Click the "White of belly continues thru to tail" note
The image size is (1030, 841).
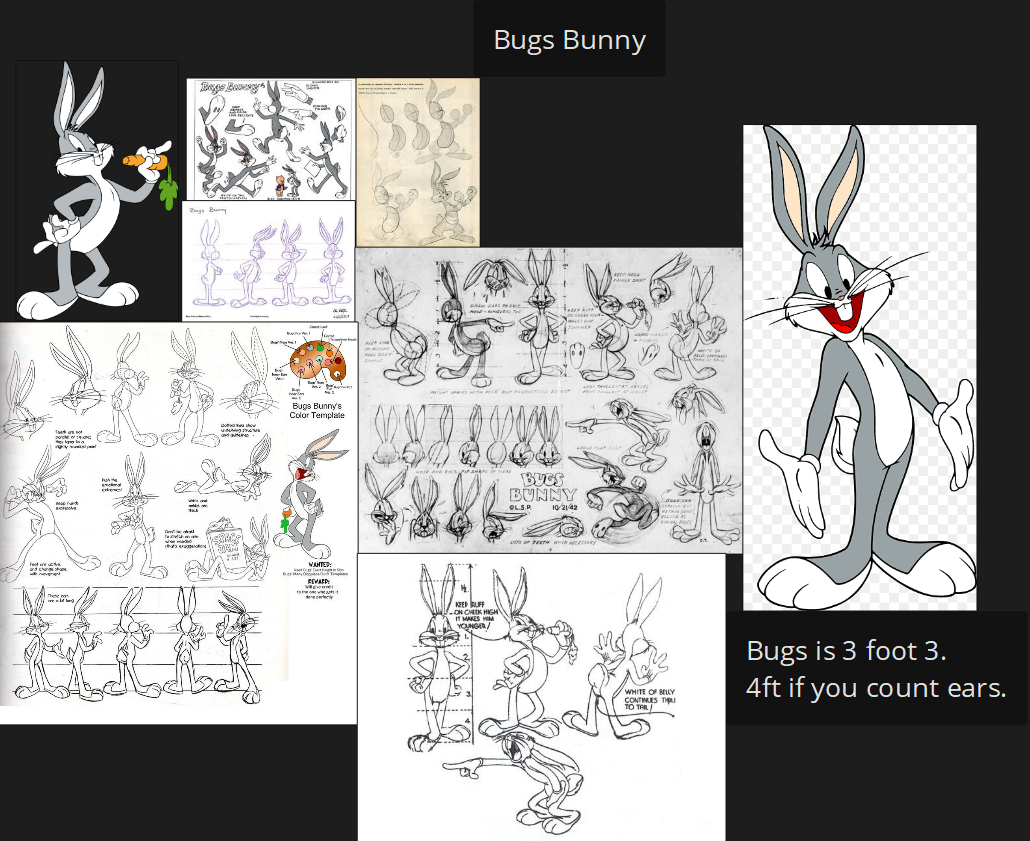(649, 699)
